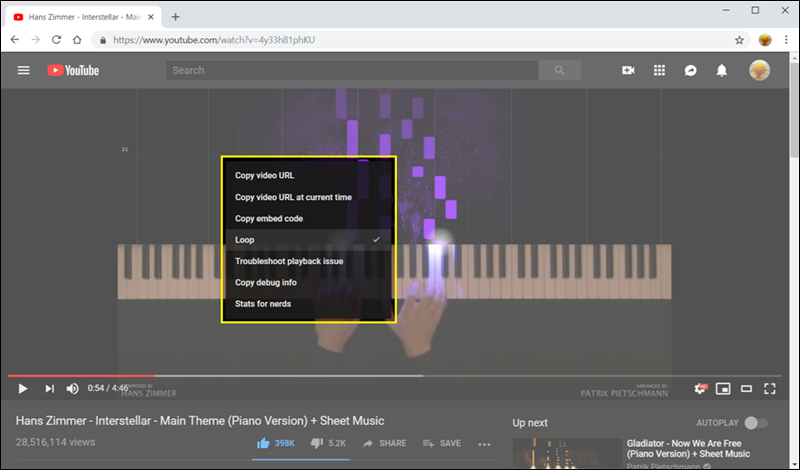The height and width of the screenshot is (470, 800).
Task: Choose Copy video URL
Action: [x=308, y=176]
